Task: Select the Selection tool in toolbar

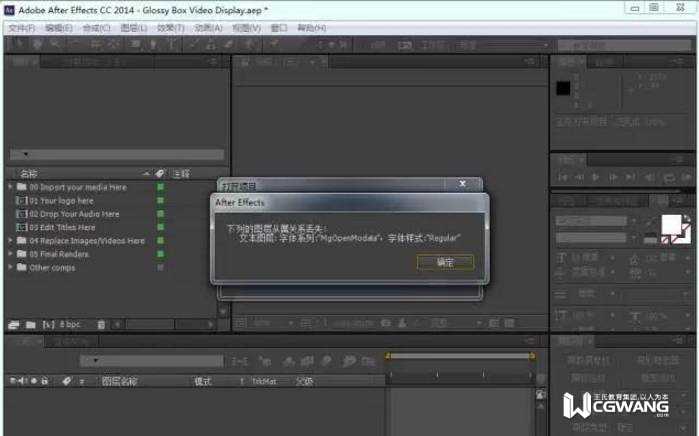Action: coord(20,44)
